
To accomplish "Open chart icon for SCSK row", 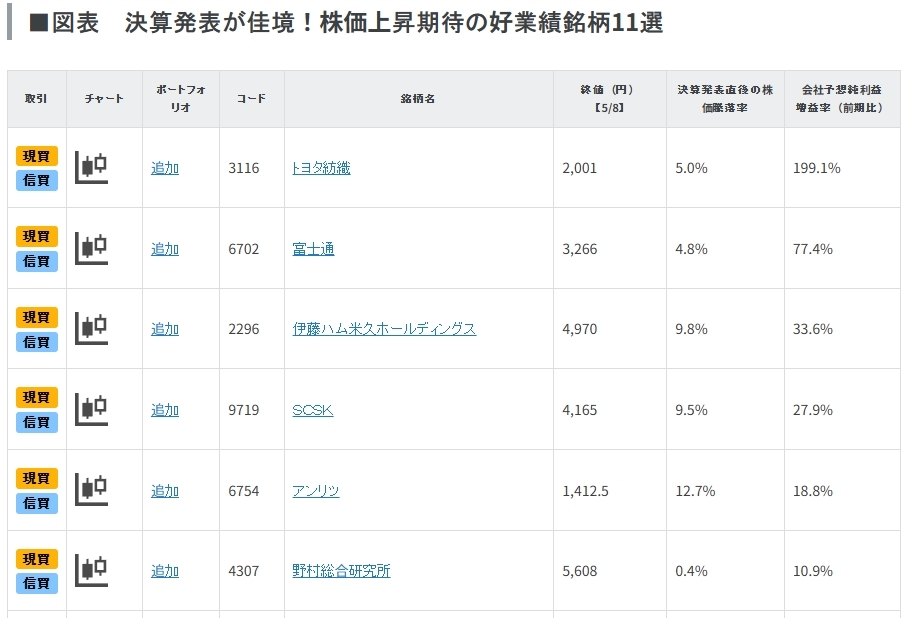I will 92,409.
